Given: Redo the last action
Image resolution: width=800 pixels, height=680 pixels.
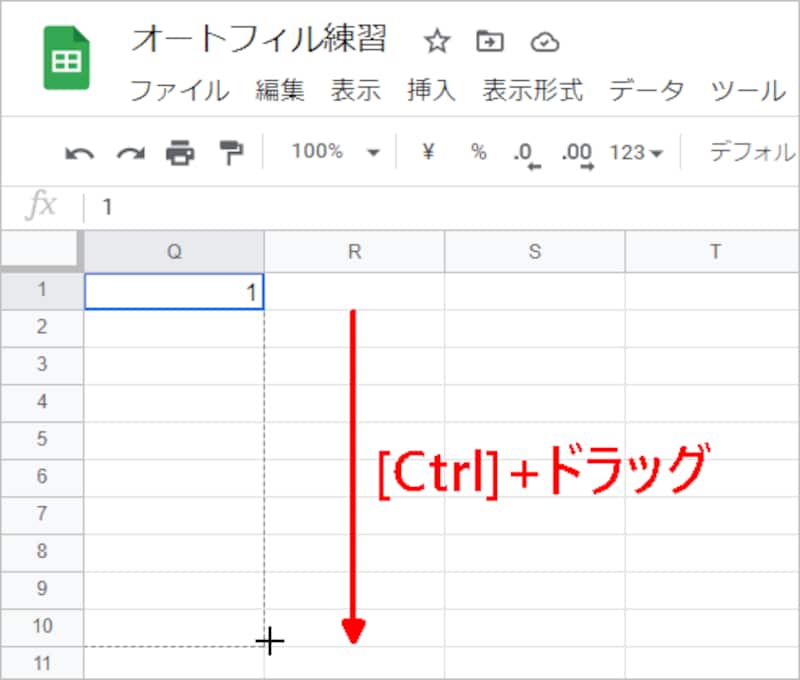Looking at the screenshot, I should 128,151.
